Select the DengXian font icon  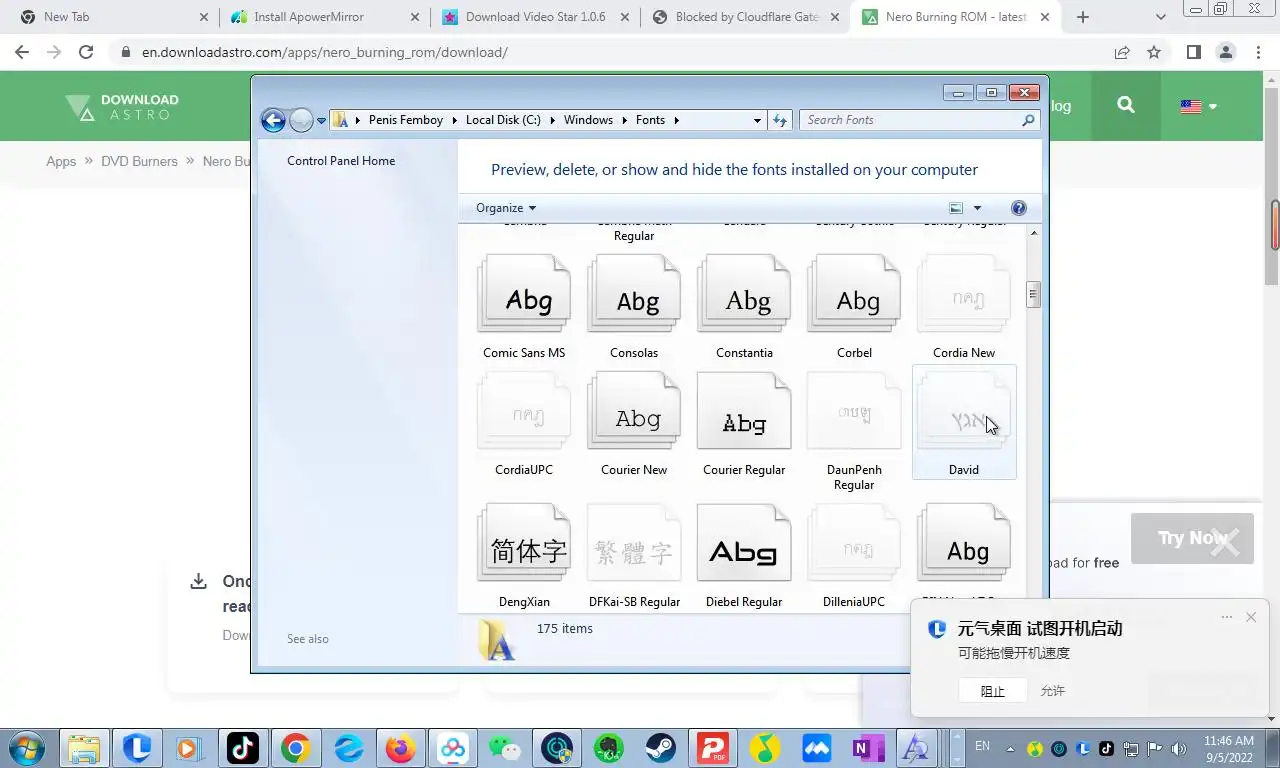(524, 543)
